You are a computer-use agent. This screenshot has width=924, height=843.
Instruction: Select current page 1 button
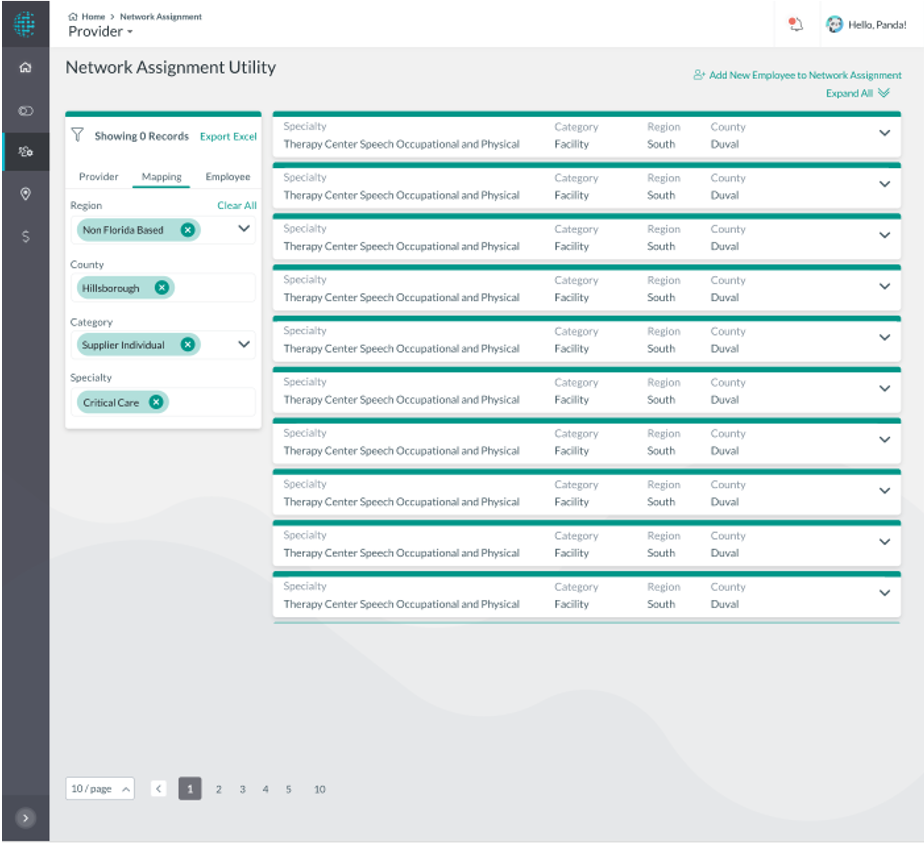(190, 789)
